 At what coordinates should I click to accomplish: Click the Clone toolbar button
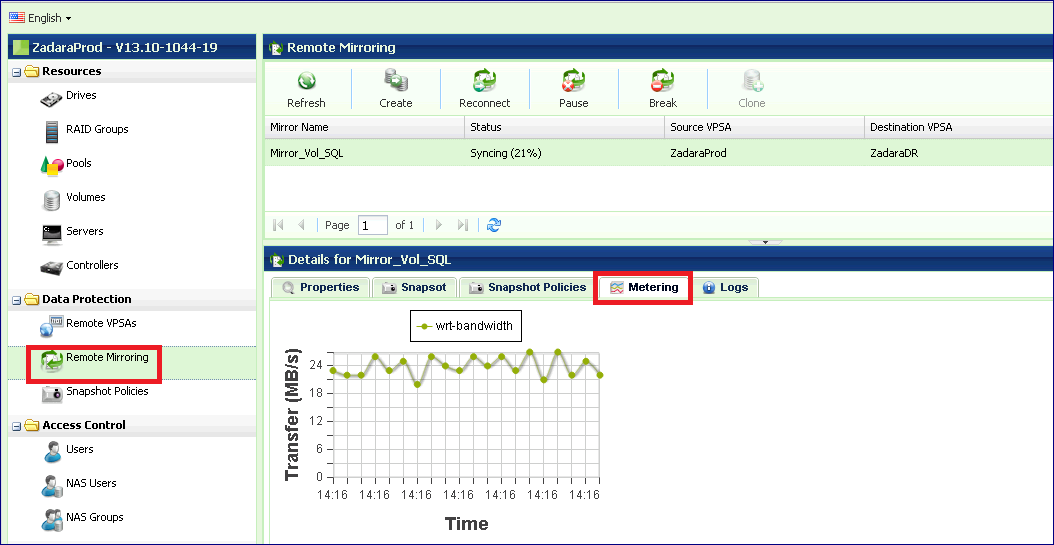click(x=752, y=90)
